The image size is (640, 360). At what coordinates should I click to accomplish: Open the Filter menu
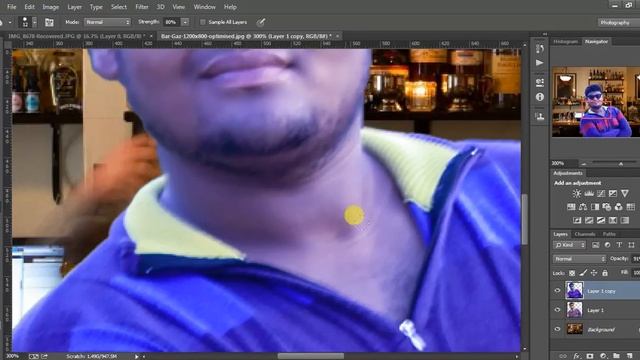[x=142, y=7]
